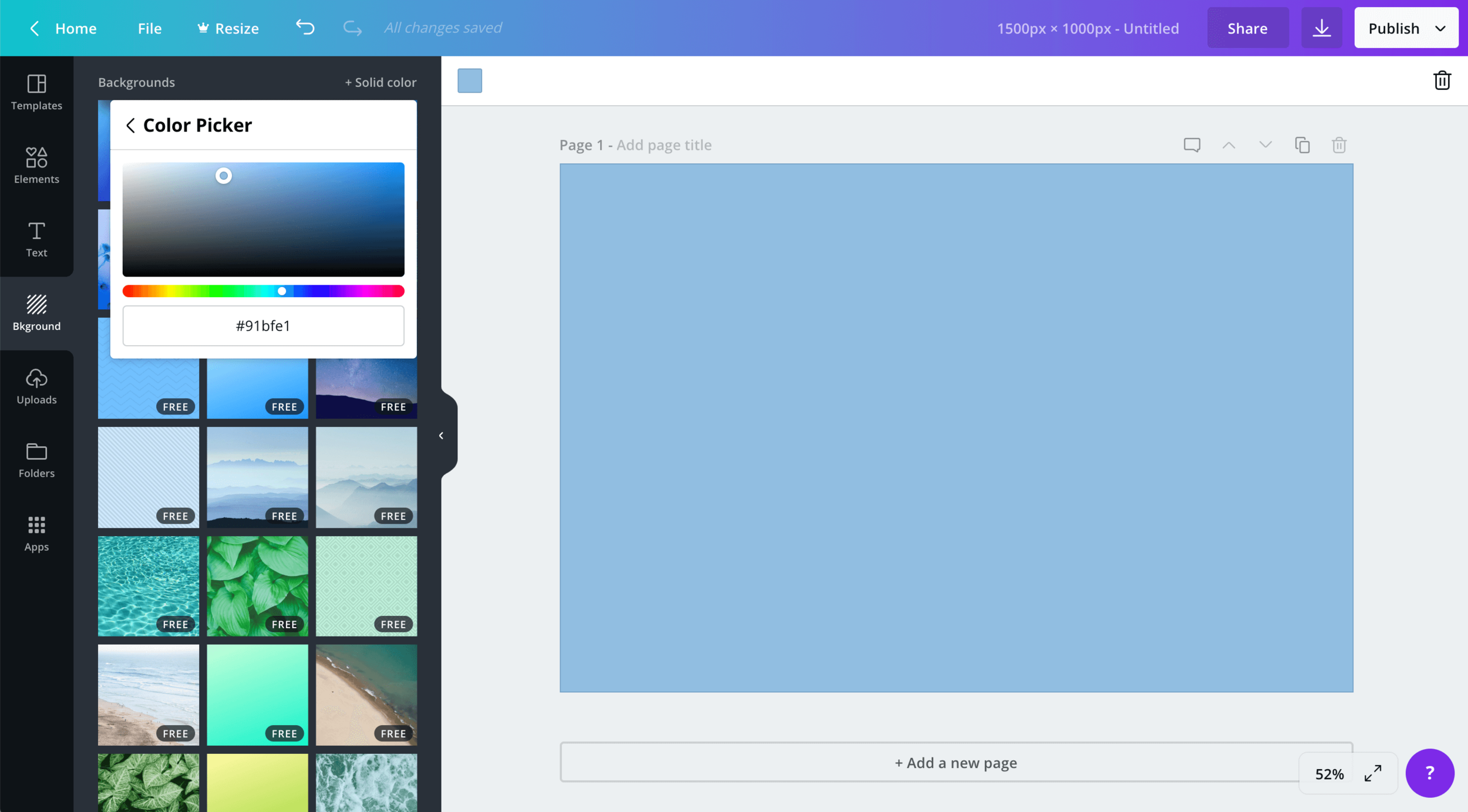Adjust the hue slider in the Color Picker
This screenshot has height=812, width=1468.
pyautogui.click(x=281, y=291)
